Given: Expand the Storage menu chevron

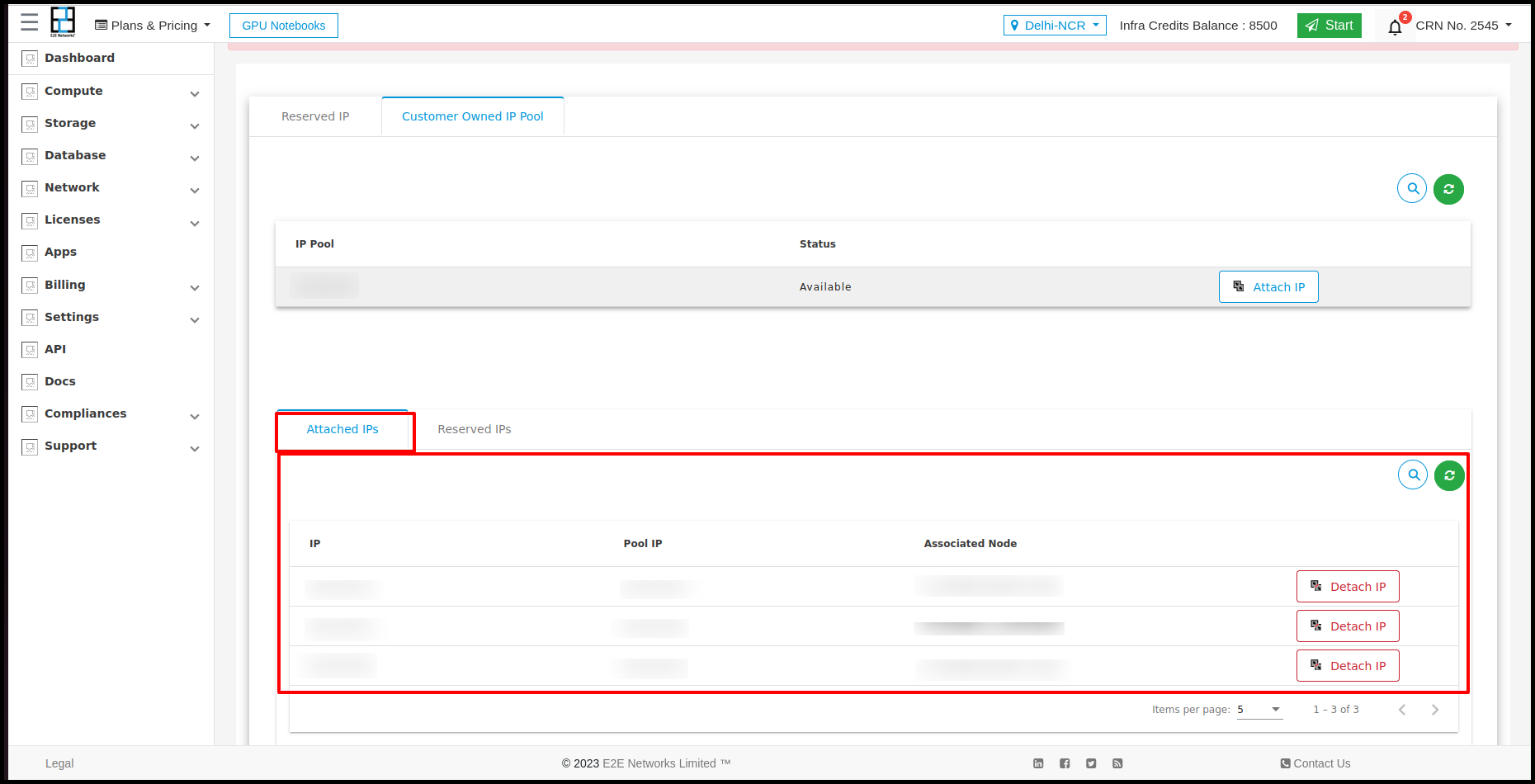Looking at the screenshot, I should (195, 126).
